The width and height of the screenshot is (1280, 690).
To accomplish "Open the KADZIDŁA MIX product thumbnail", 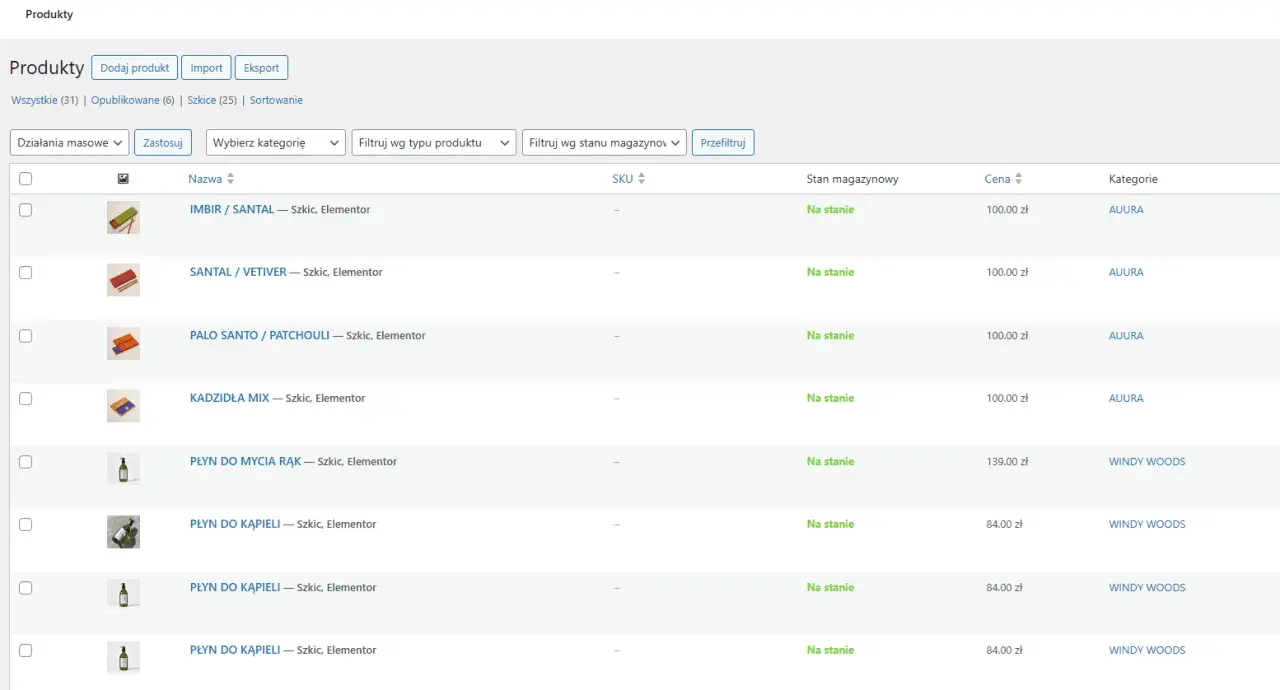I will (123, 406).
